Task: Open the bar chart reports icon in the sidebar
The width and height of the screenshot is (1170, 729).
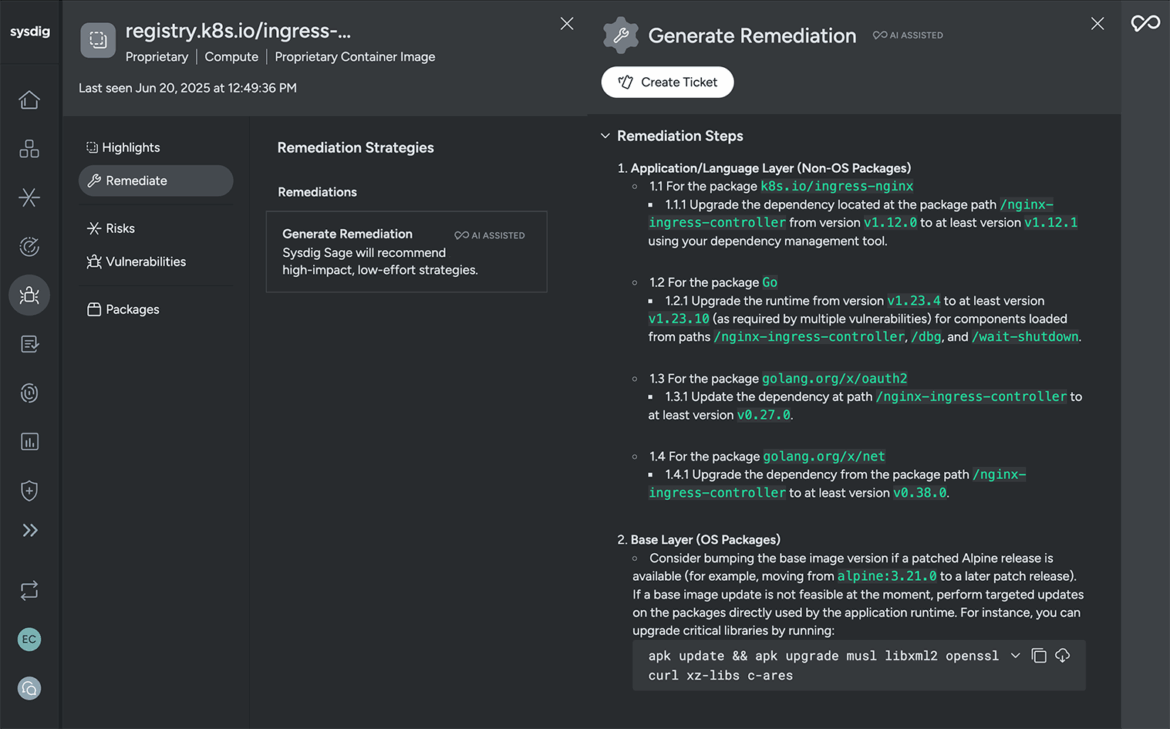Action: pos(29,442)
